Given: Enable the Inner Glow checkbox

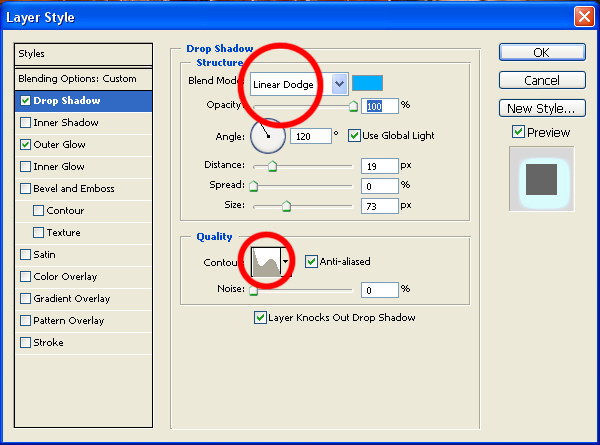Looking at the screenshot, I should tap(25, 167).
